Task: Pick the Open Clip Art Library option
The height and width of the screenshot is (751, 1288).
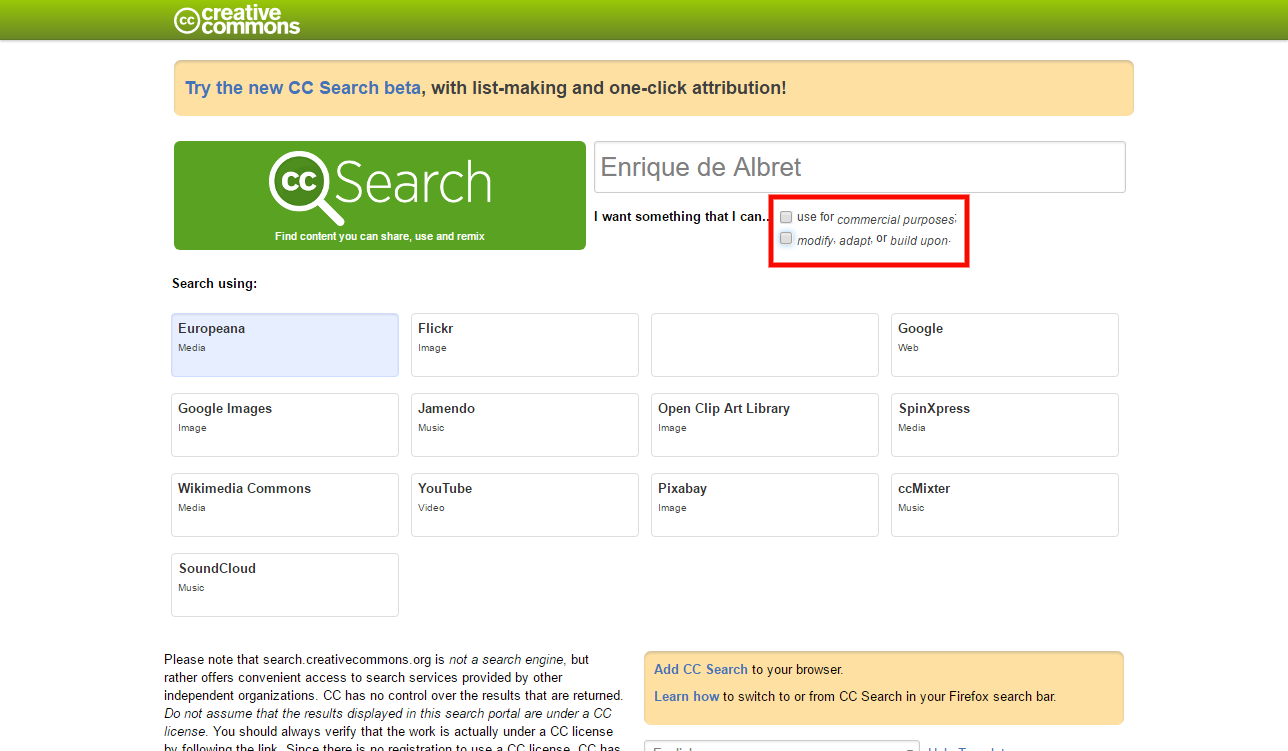Action: [765, 425]
